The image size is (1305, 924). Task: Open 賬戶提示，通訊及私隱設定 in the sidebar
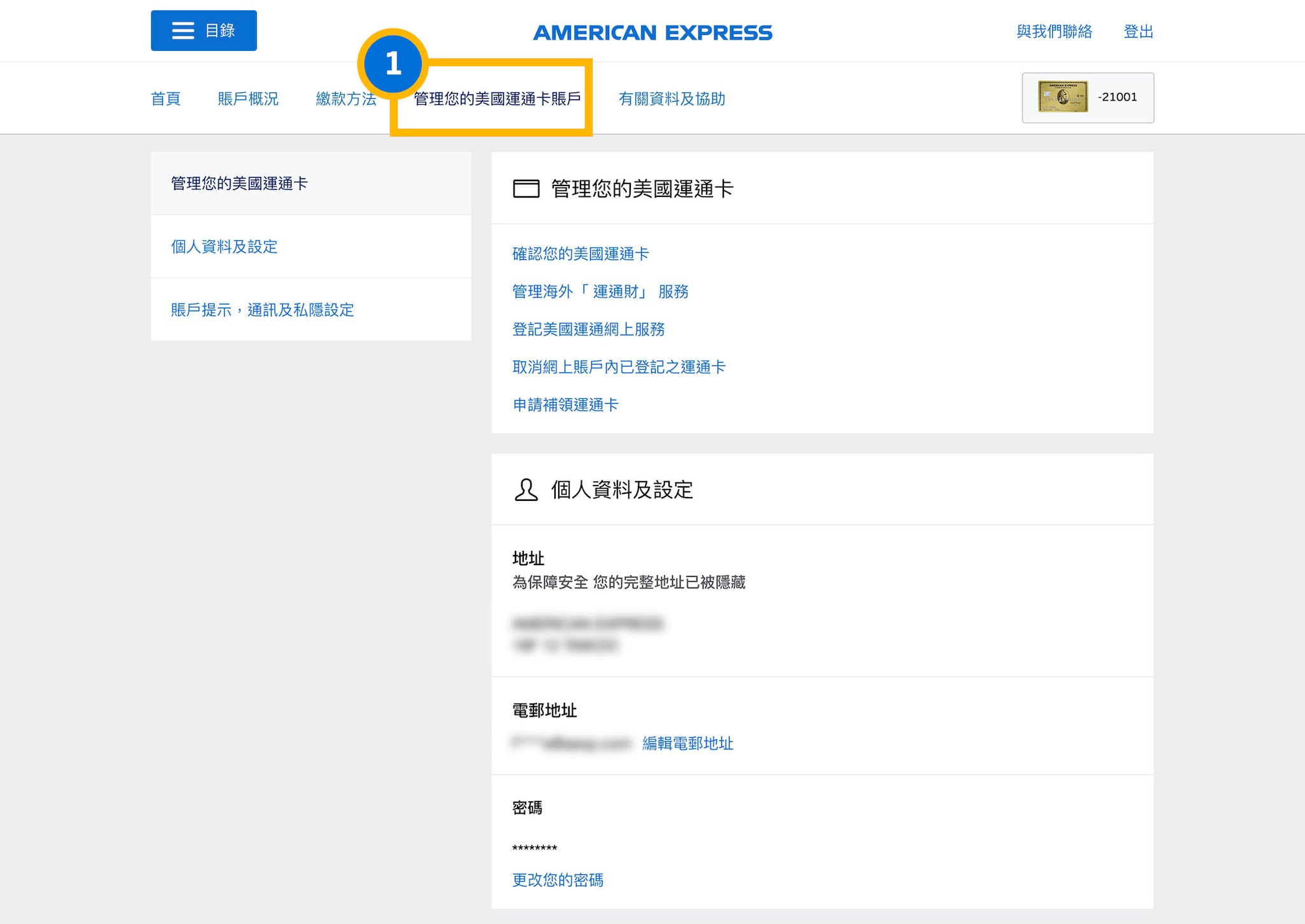click(263, 310)
